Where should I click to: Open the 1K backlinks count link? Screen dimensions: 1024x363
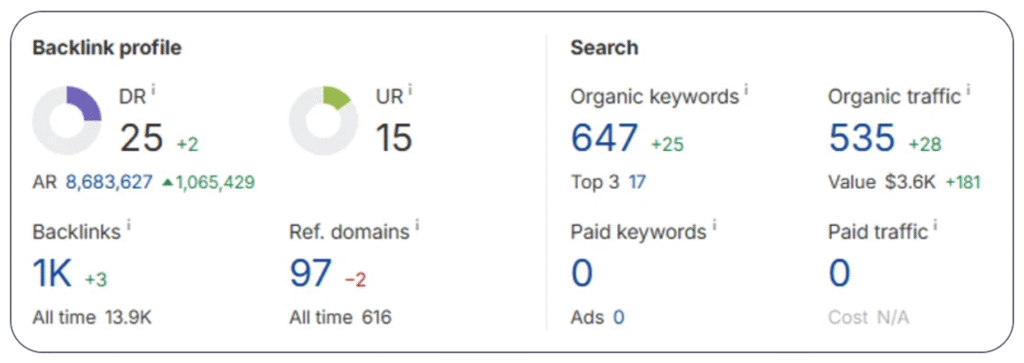point(52,273)
